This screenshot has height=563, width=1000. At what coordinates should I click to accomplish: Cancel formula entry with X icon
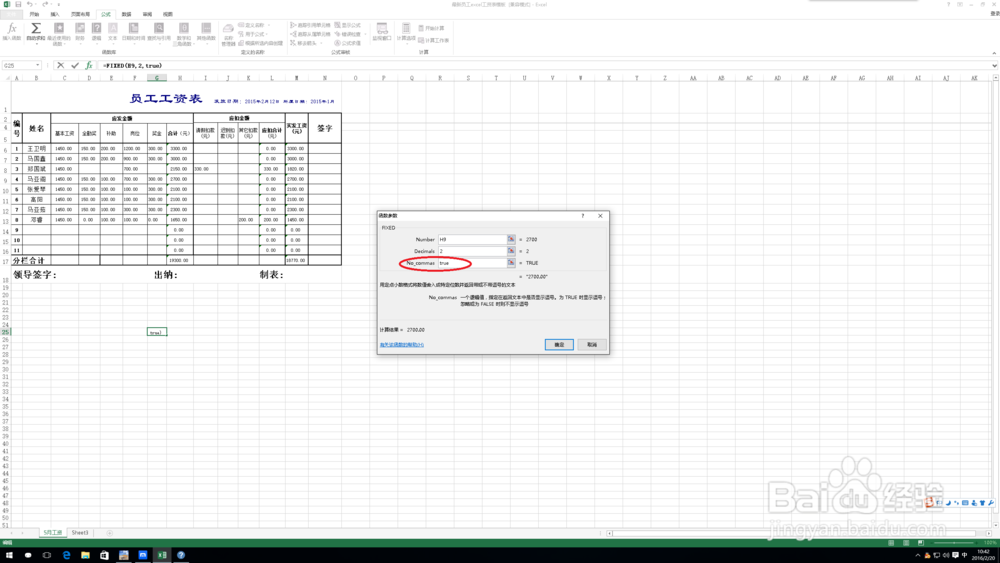(x=61, y=65)
